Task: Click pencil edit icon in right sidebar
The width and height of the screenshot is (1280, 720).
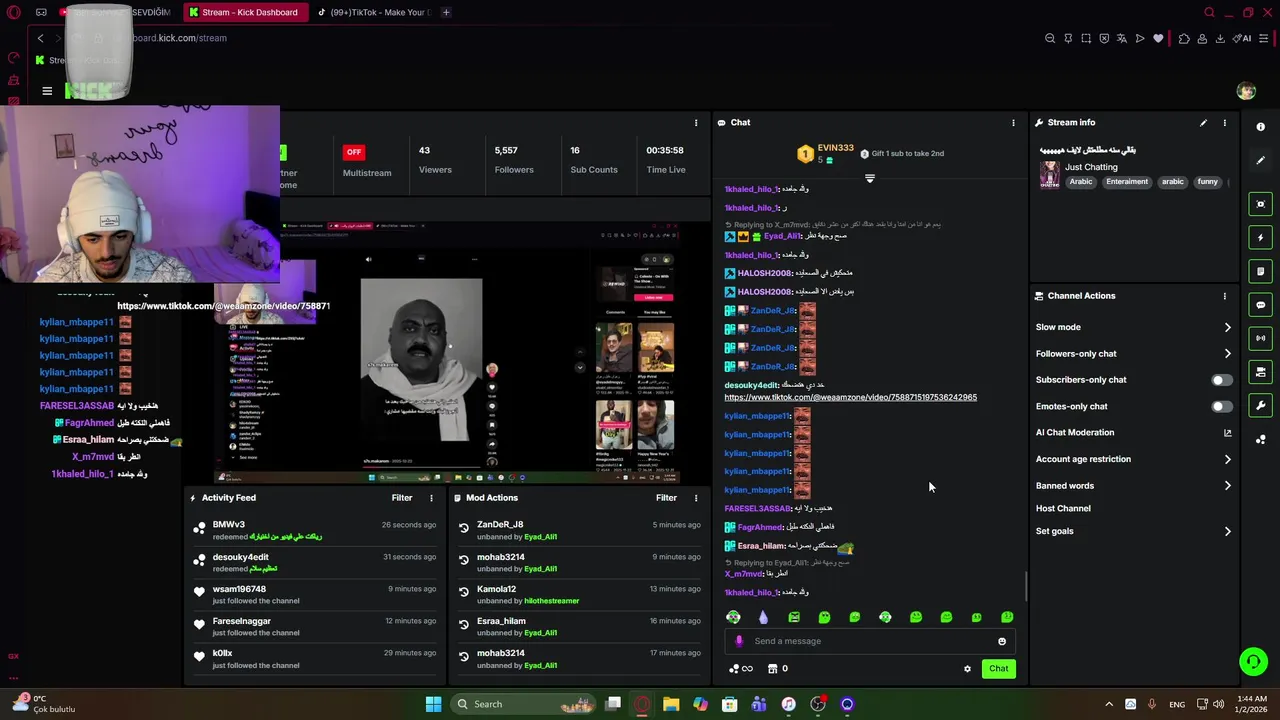Action: (1261, 160)
